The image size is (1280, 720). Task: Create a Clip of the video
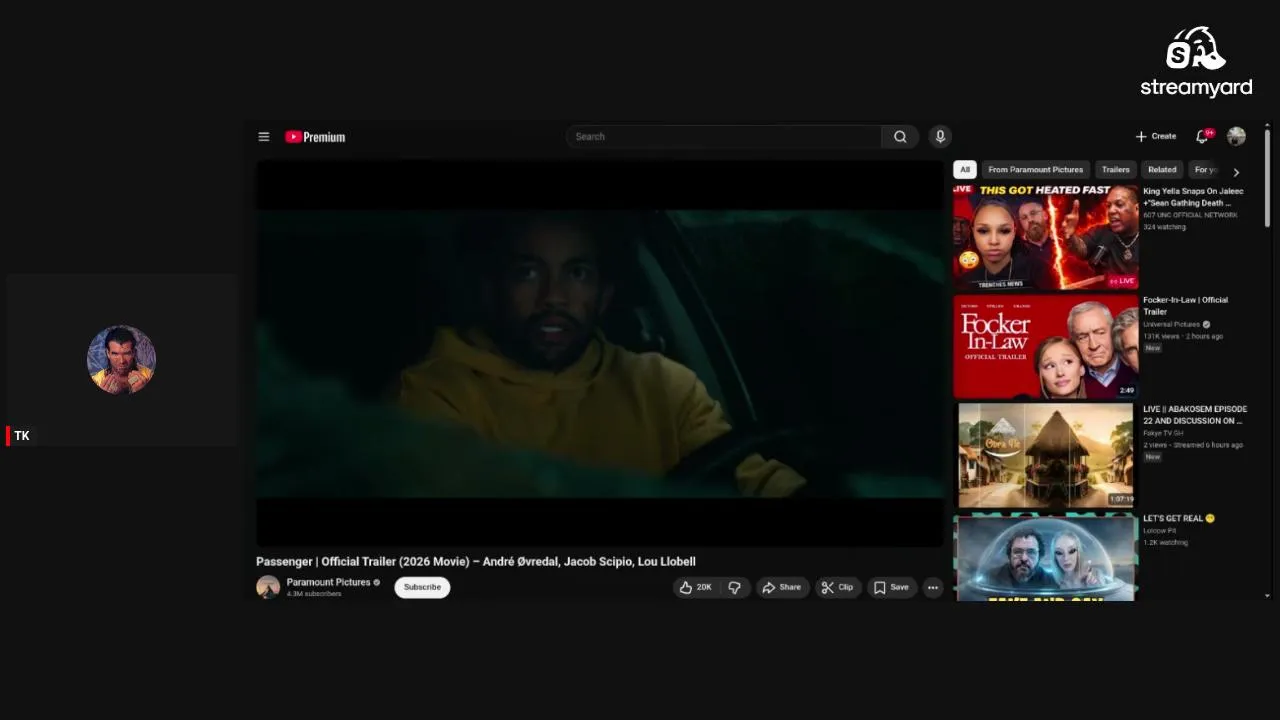838,587
